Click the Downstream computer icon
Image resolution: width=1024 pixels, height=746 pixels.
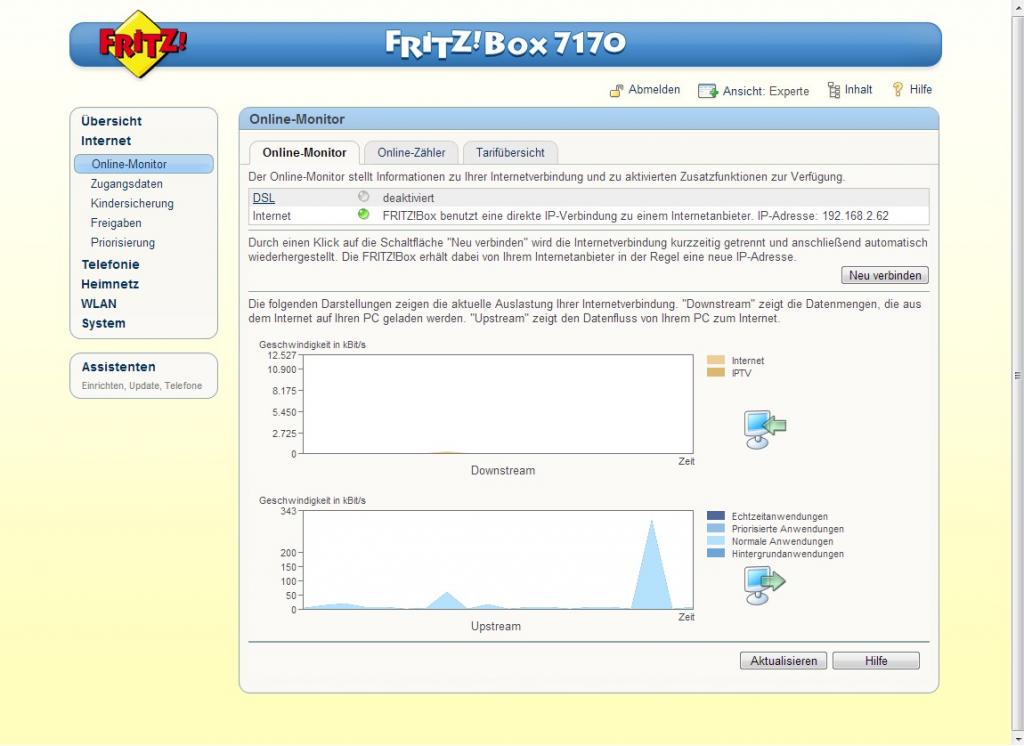(x=765, y=429)
